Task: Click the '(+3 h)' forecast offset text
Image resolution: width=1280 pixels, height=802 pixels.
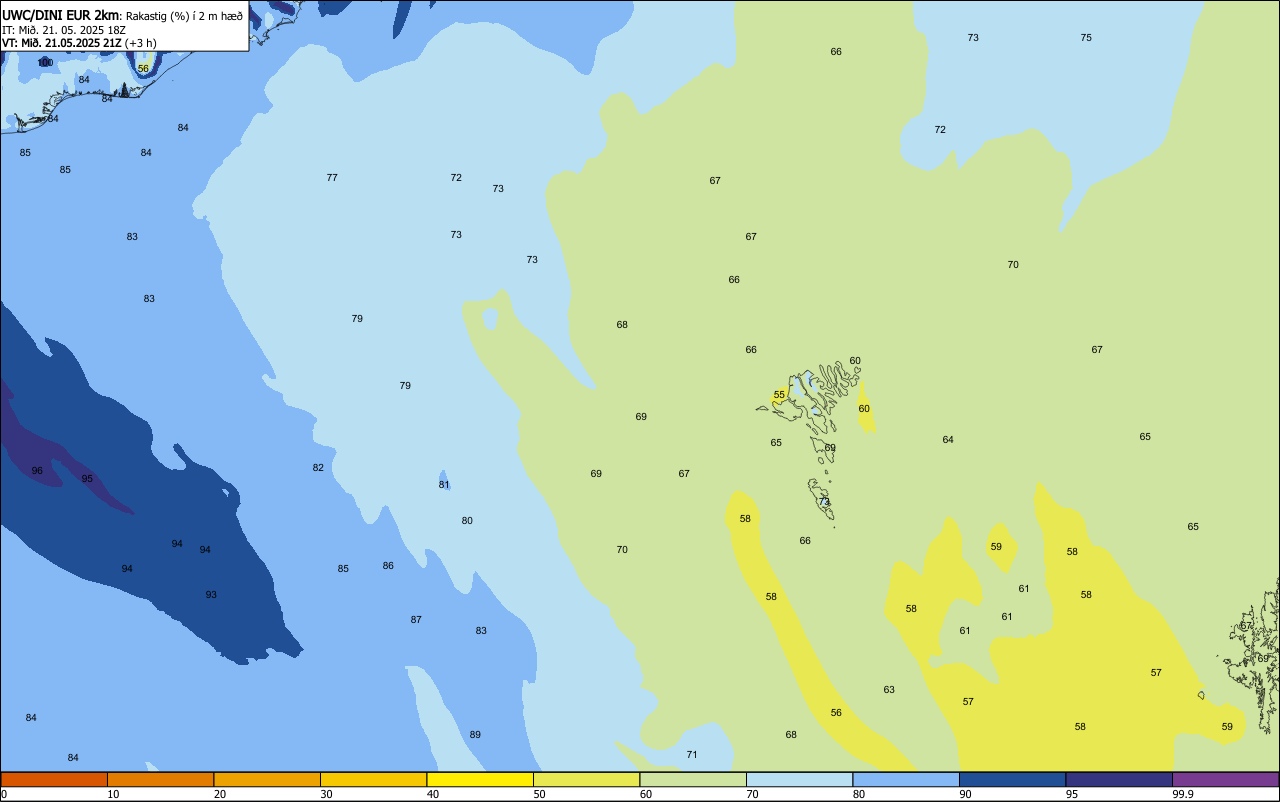Action: tap(141, 43)
